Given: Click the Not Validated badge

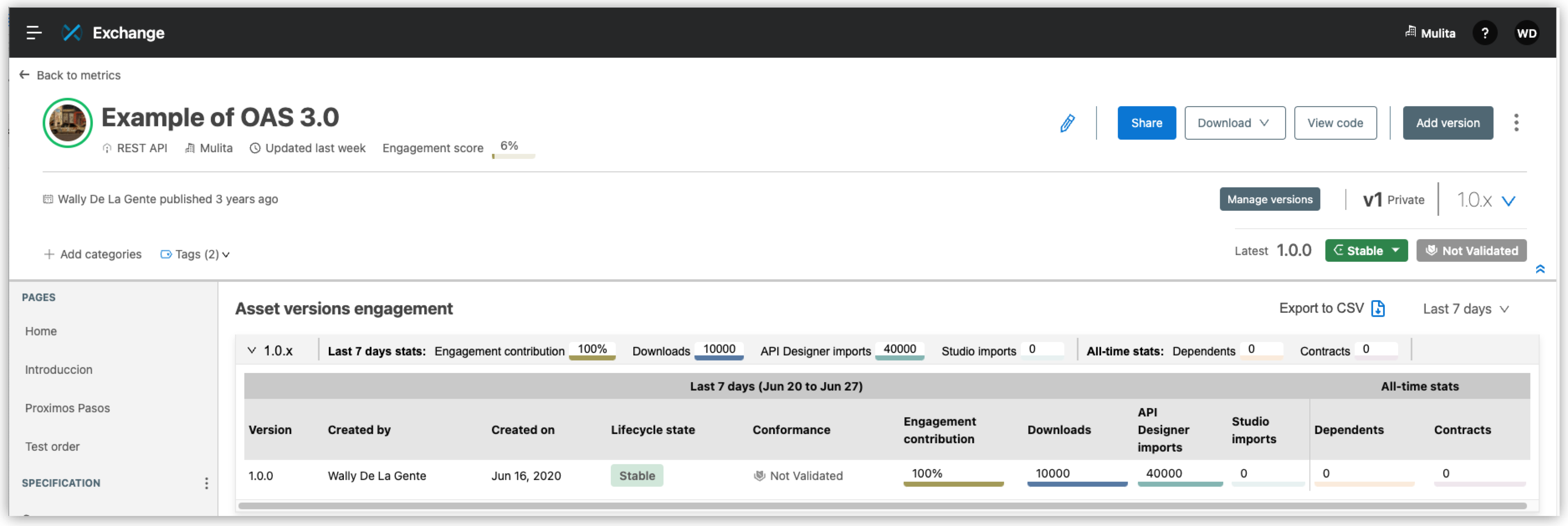Looking at the screenshot, I should pyautogui.click(x=1471, y=250).
